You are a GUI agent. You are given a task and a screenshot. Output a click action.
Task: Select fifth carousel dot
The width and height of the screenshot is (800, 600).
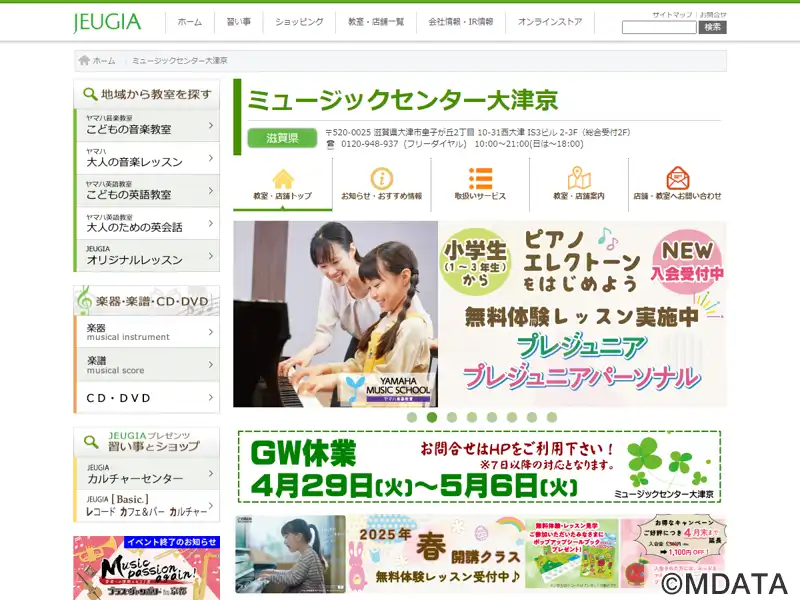(492, 417)
